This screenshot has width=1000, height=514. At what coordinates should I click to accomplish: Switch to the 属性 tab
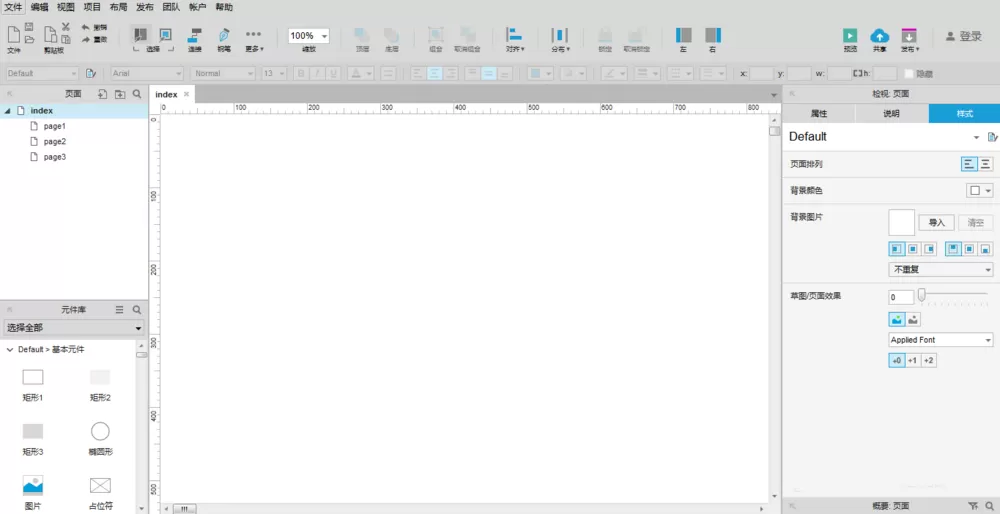819,114
